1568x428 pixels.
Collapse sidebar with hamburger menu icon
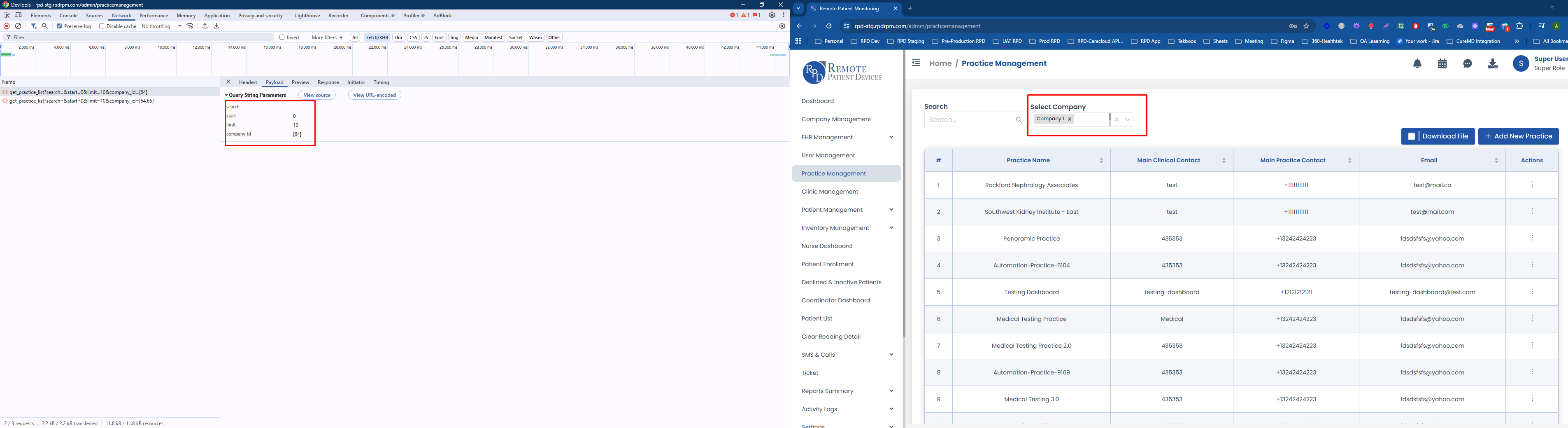[x=915, y=63]
